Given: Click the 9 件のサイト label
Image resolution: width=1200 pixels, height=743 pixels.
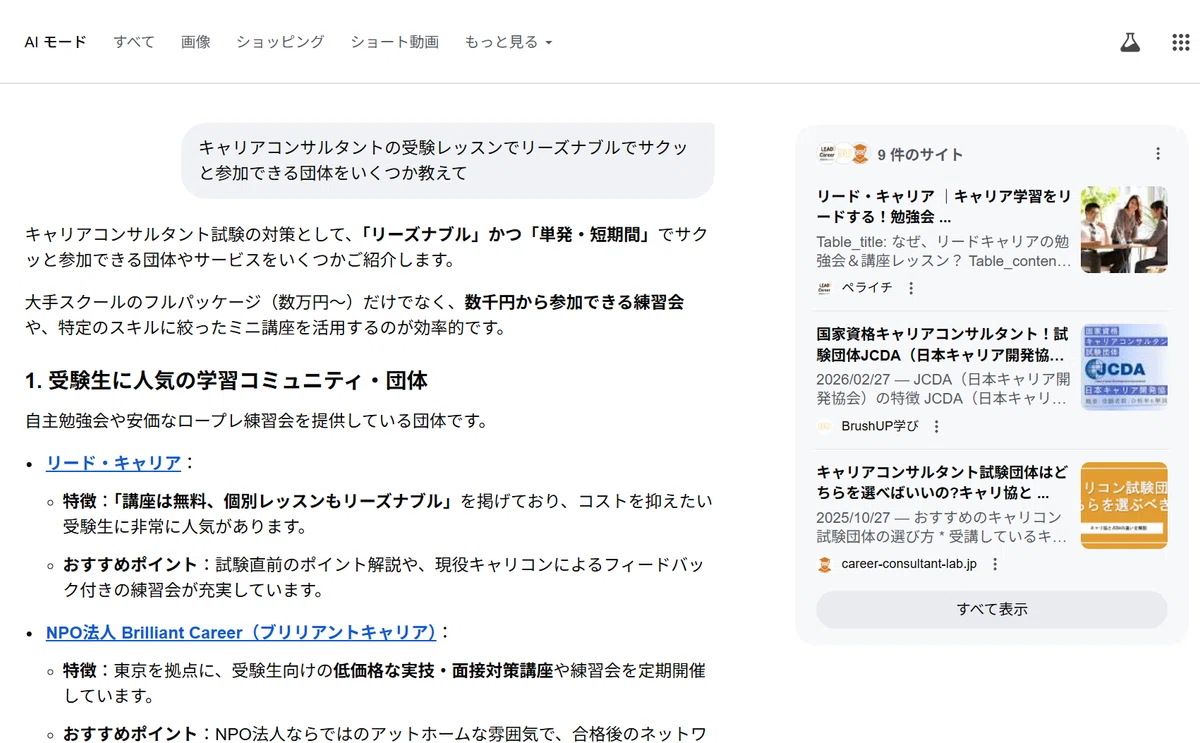Looking at the screenshot, I should click(920, 154).
